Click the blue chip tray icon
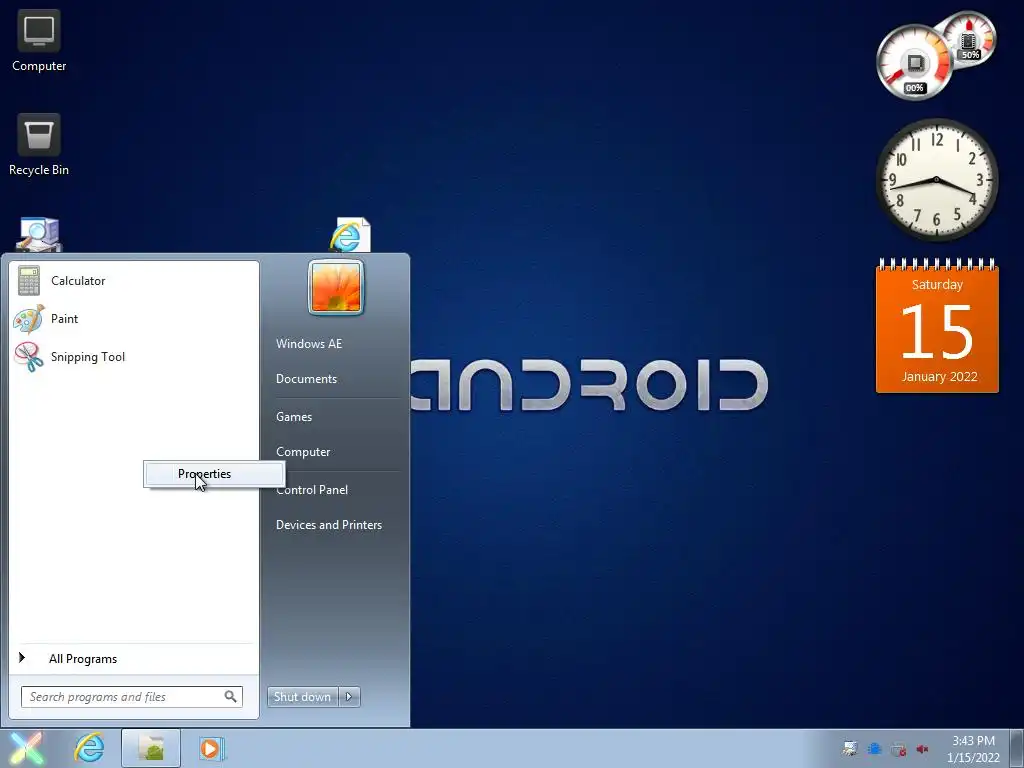 point(874,749)
